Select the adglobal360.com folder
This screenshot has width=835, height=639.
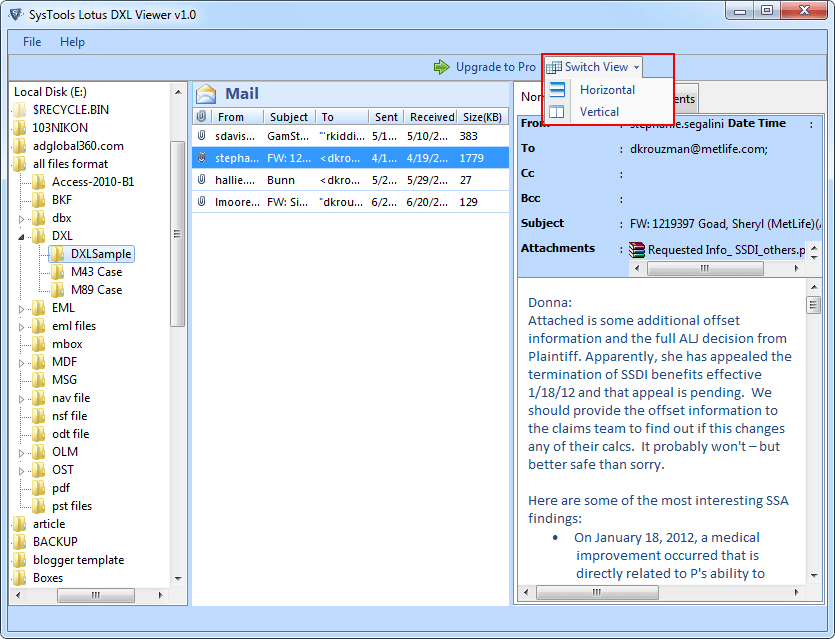point(78,146)
